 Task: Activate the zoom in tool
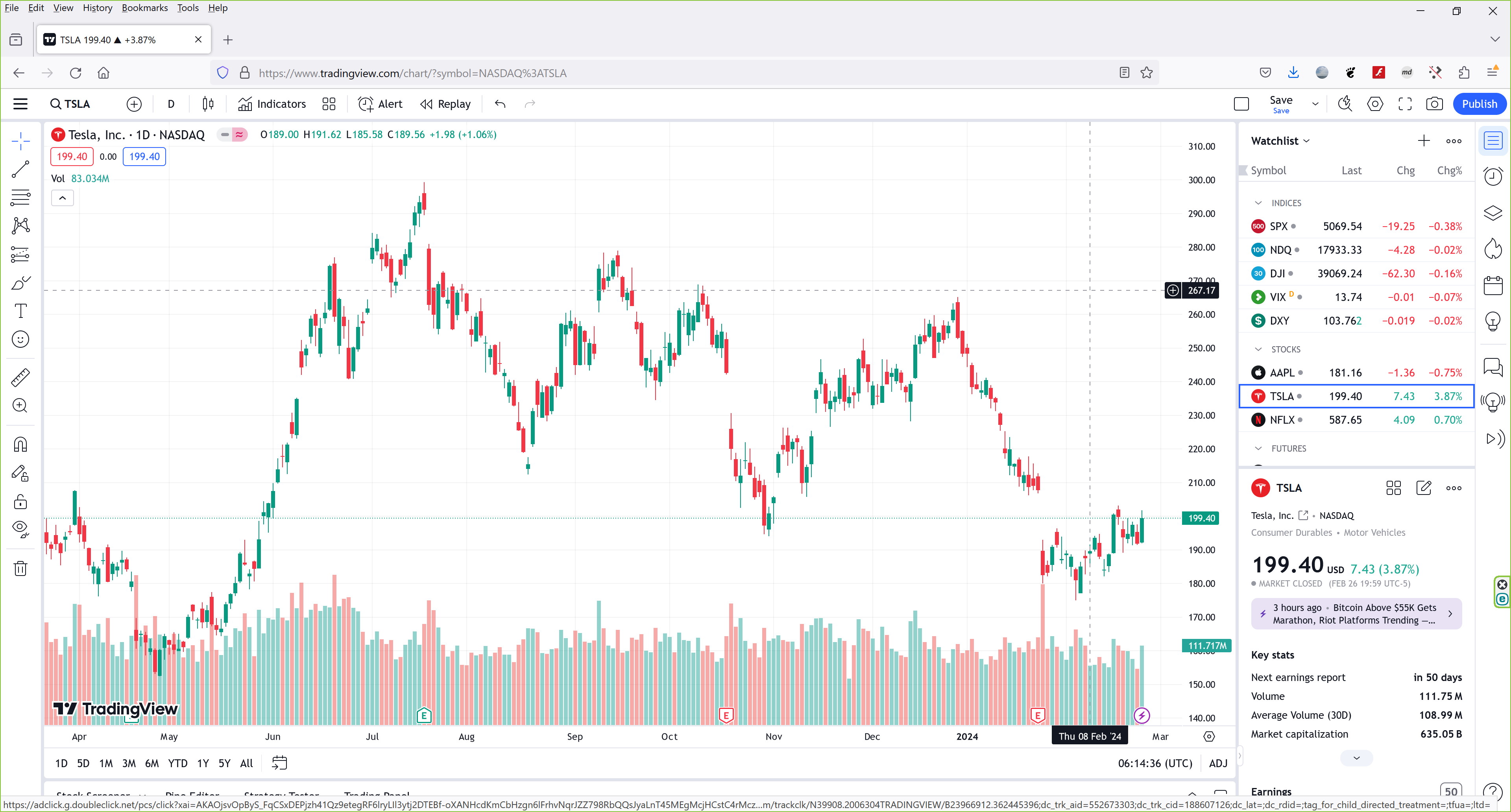click(20, 406)
